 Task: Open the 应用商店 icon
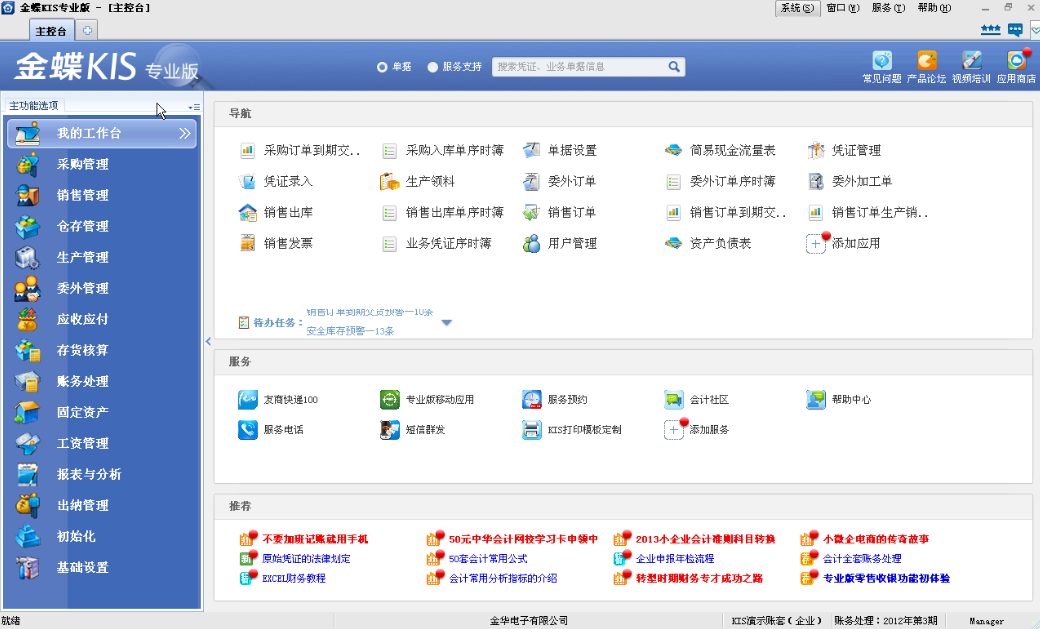coord(1016,62)
